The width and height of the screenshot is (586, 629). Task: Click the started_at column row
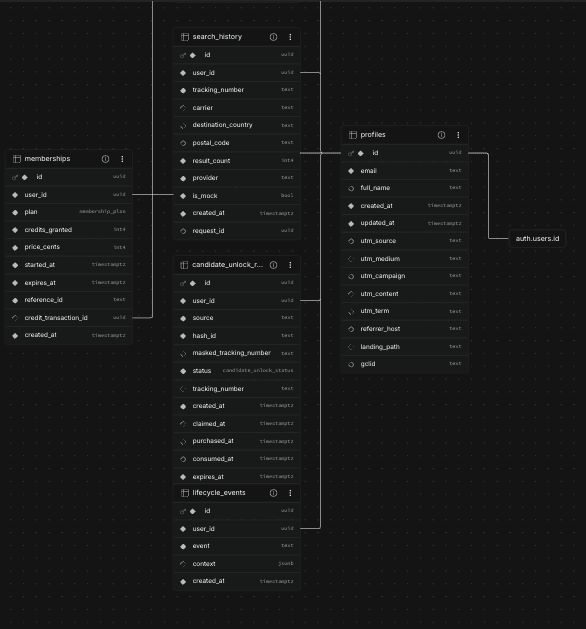pos(69,265)
